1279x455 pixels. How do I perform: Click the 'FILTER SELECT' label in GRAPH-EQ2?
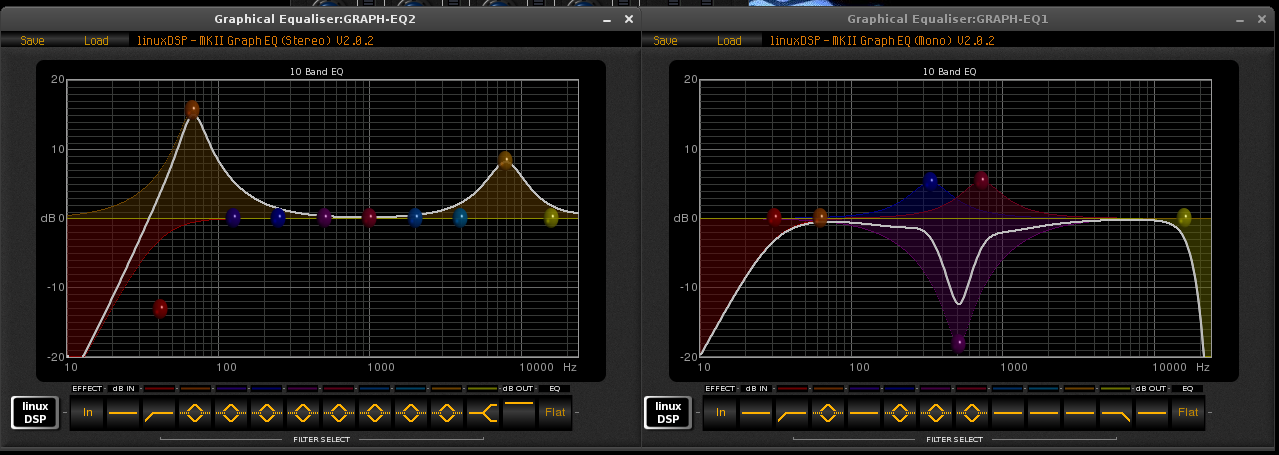coord(322,439)
